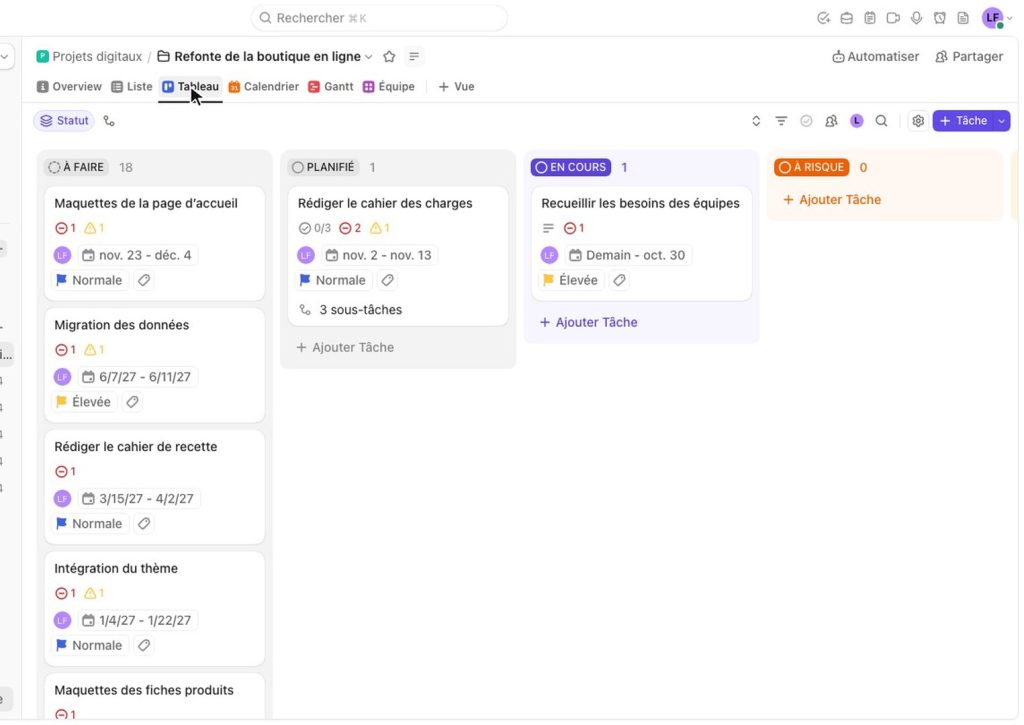Open the briefcase icon in the top bar
1024x725 pixels.
click(x=846, y=18)
